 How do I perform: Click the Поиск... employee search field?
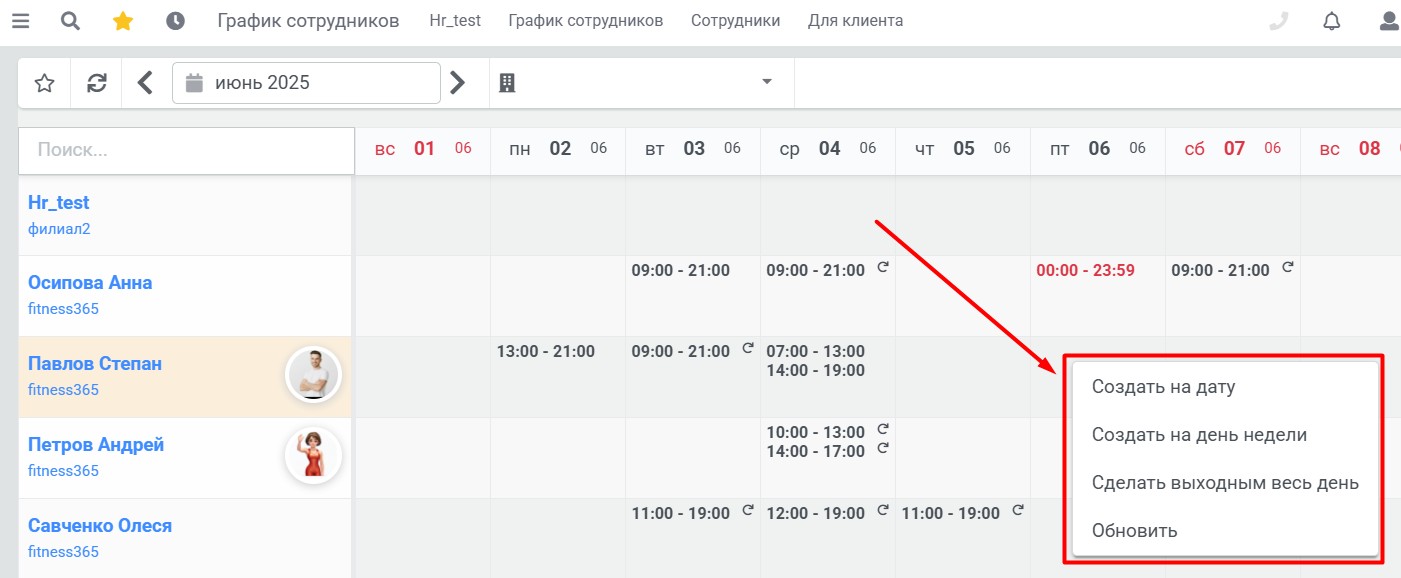(186, 151)
